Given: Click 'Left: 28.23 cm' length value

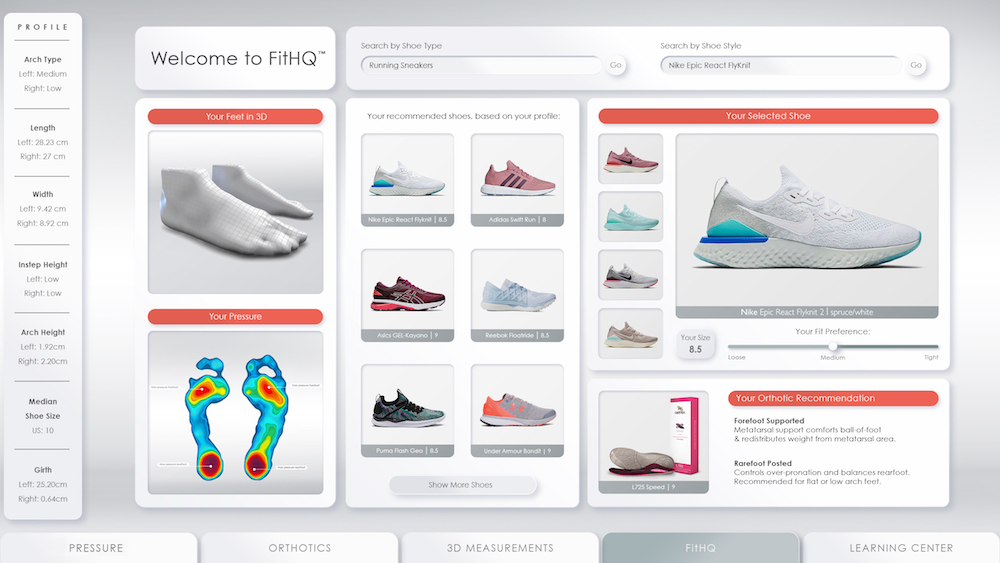Looking at the screenshot, I should pos(43,142).
